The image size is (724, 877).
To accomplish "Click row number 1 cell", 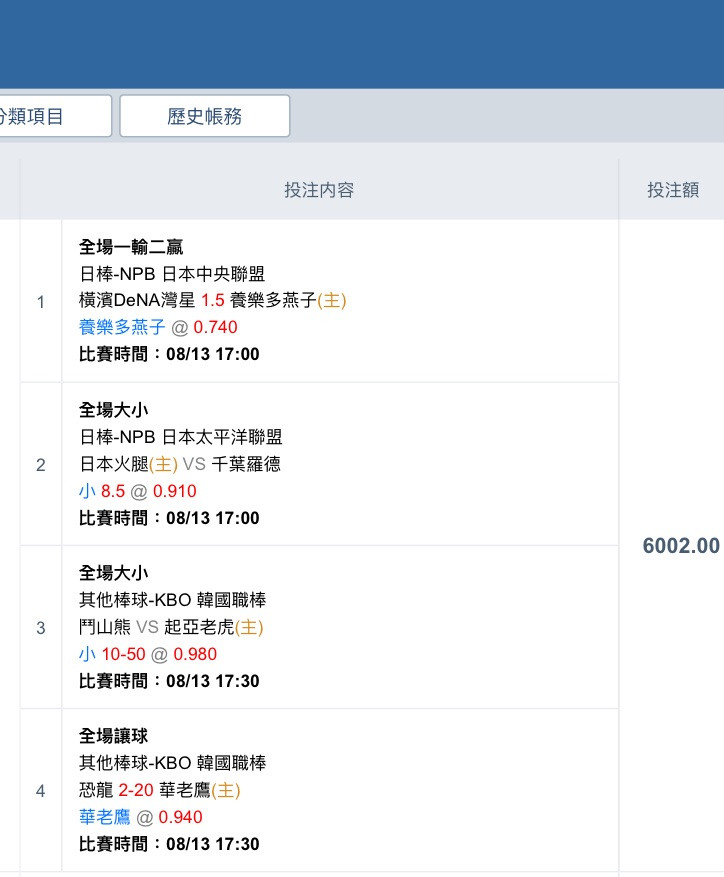I will [41, 301].
